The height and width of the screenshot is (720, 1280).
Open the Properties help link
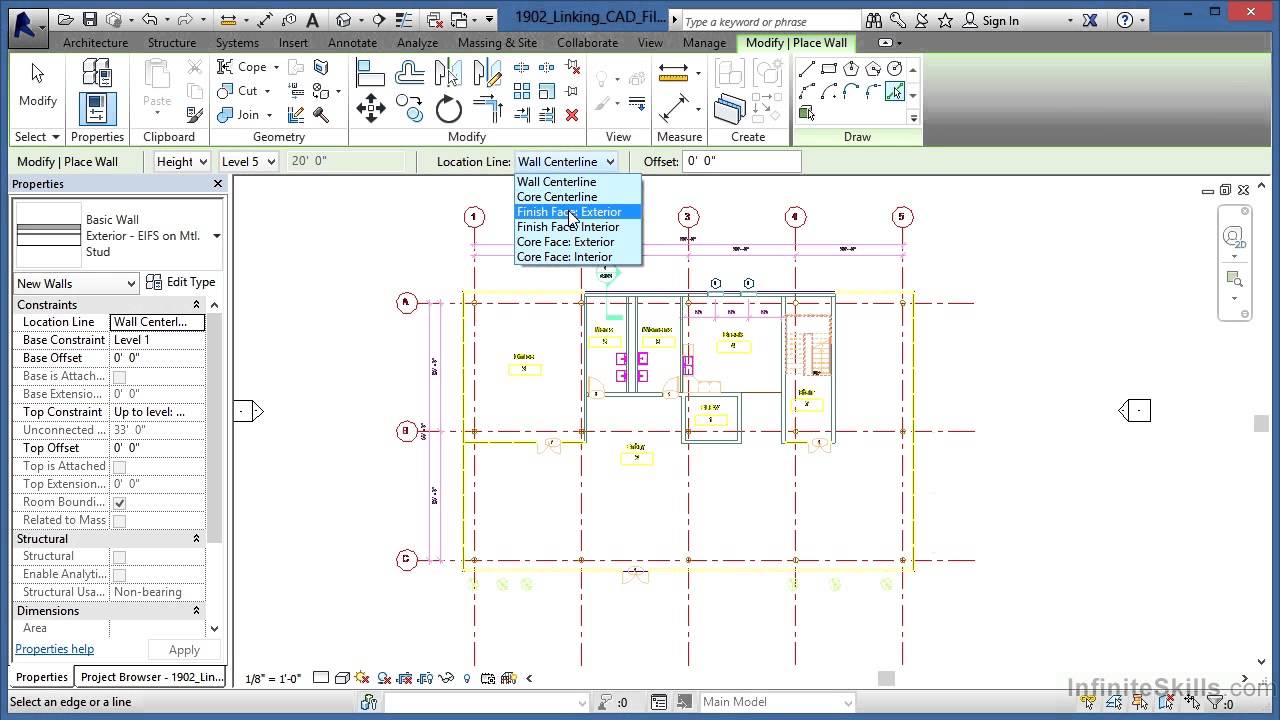(x=54, y=649)
